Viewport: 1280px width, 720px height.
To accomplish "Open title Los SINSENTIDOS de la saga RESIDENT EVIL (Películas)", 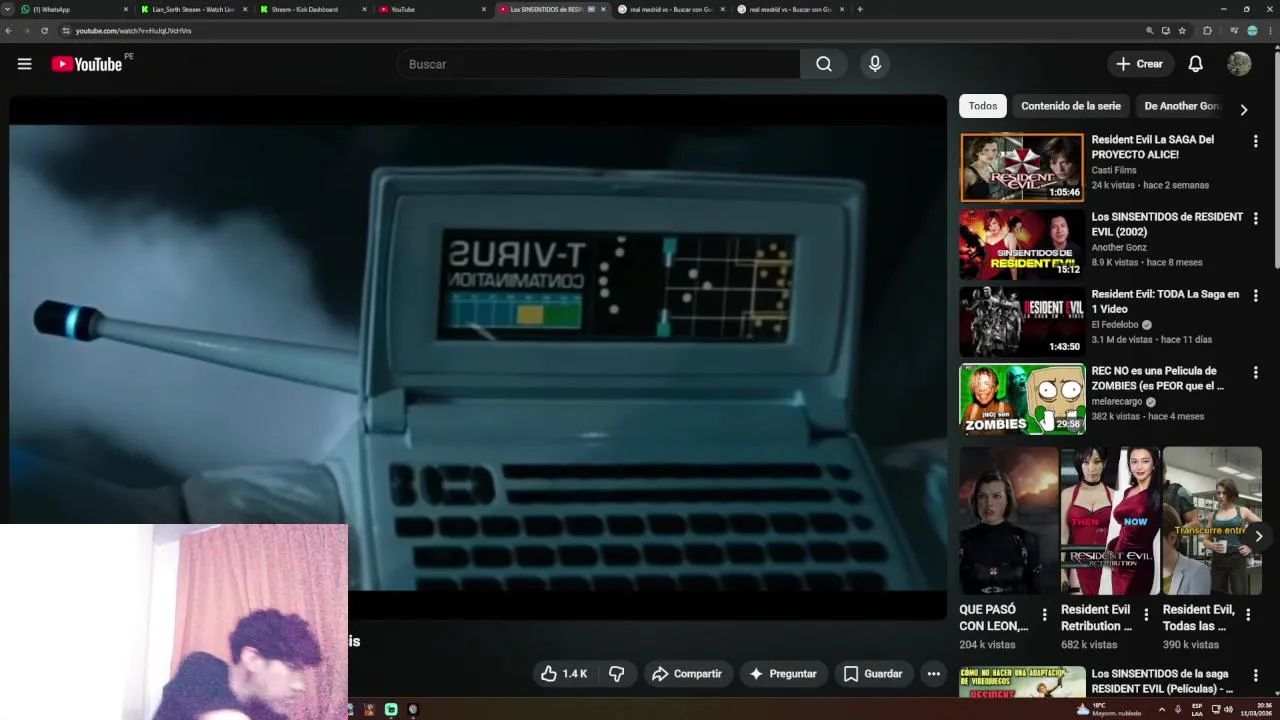I will click(x=1162, y=681).
